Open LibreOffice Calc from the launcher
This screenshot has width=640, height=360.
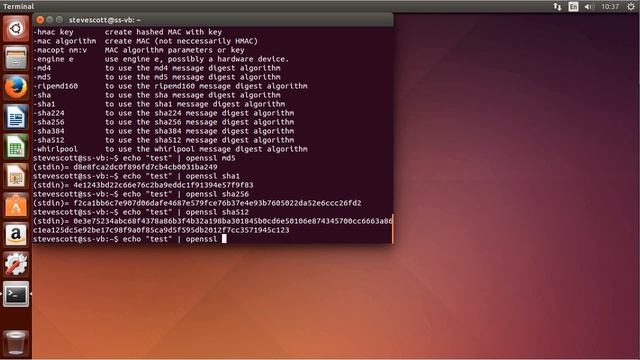point(16,147)
